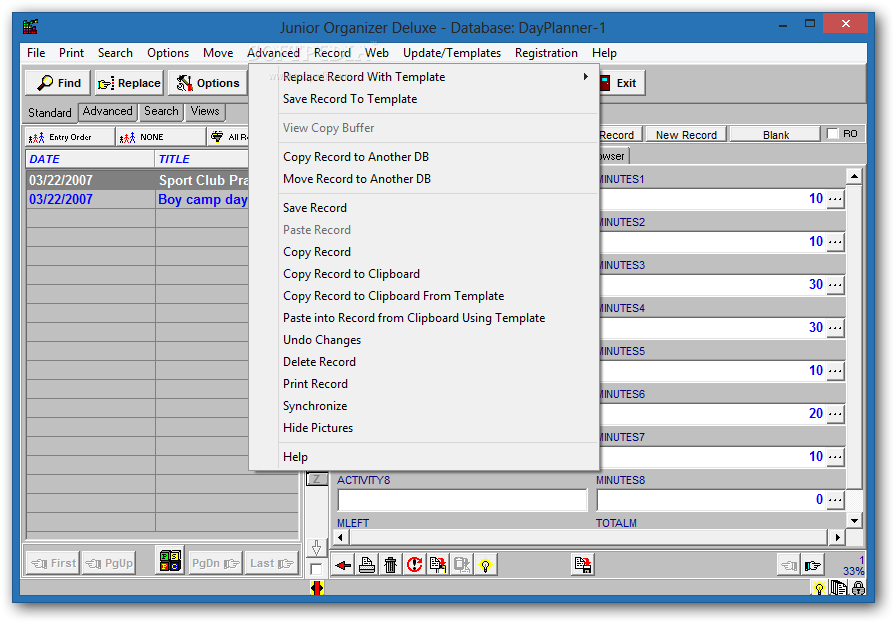Choose Hide Pictures menu entry
The width and height of the screenshot is (895, 623).
click(x=437, y=428)
